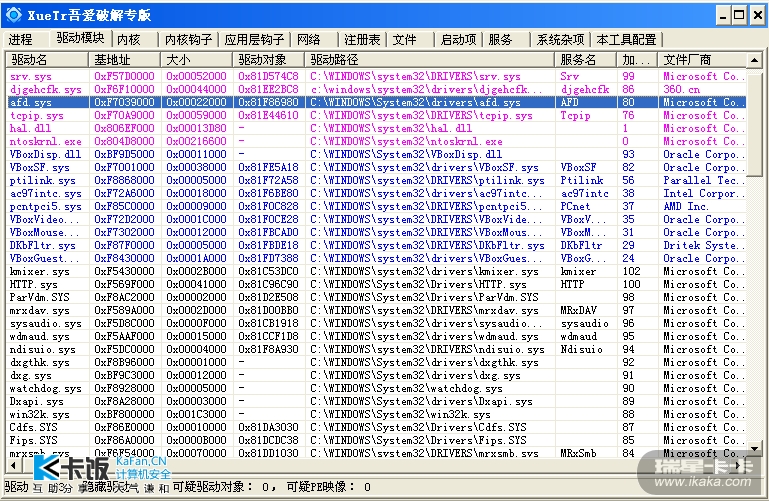This screenshot has height=501, width=769.
Task: Select the pcntpci5.sys row
Action: pyautogui.click(x=376, y=206)
